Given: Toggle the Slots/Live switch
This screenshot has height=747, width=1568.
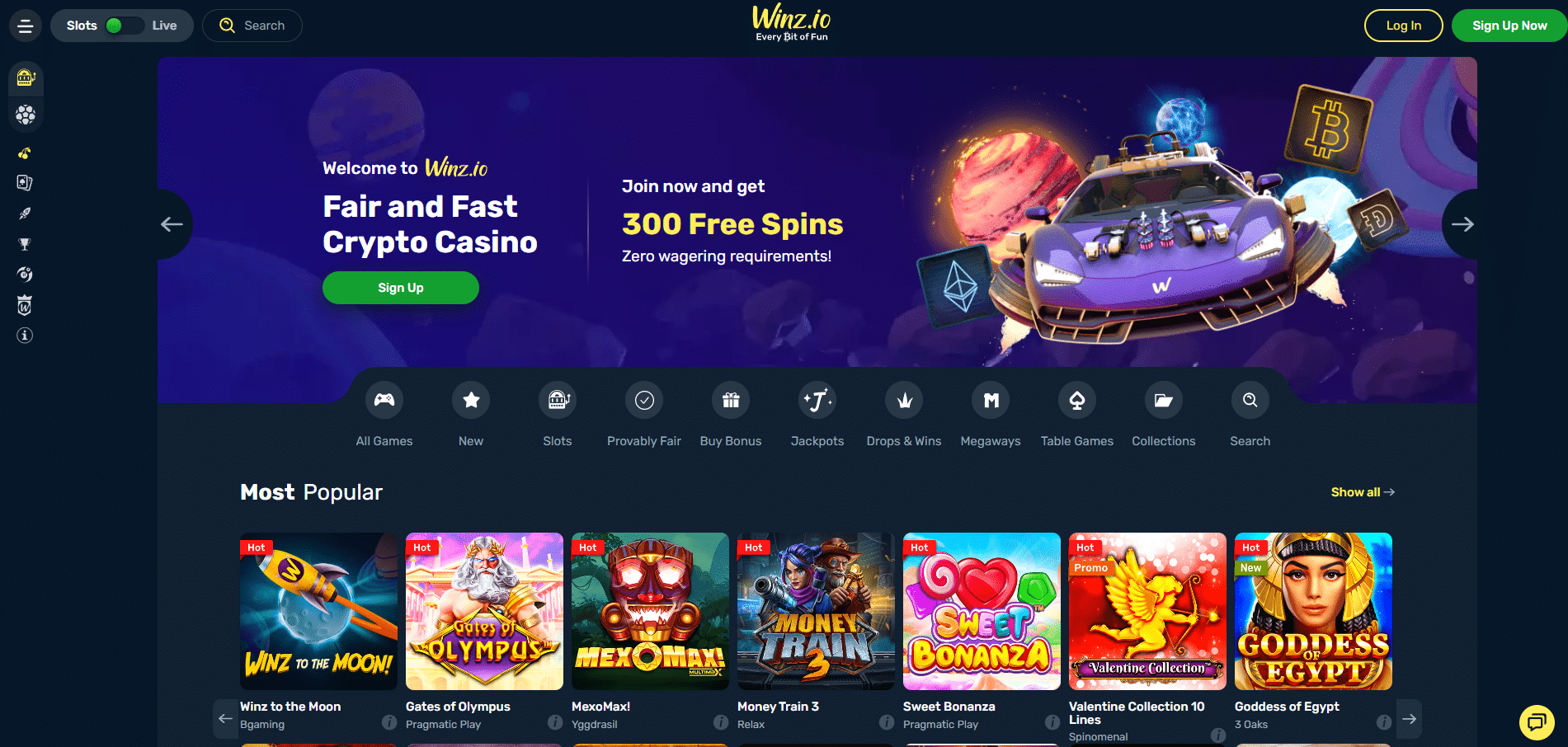Looking at the screenshot, I should (125, 26).
